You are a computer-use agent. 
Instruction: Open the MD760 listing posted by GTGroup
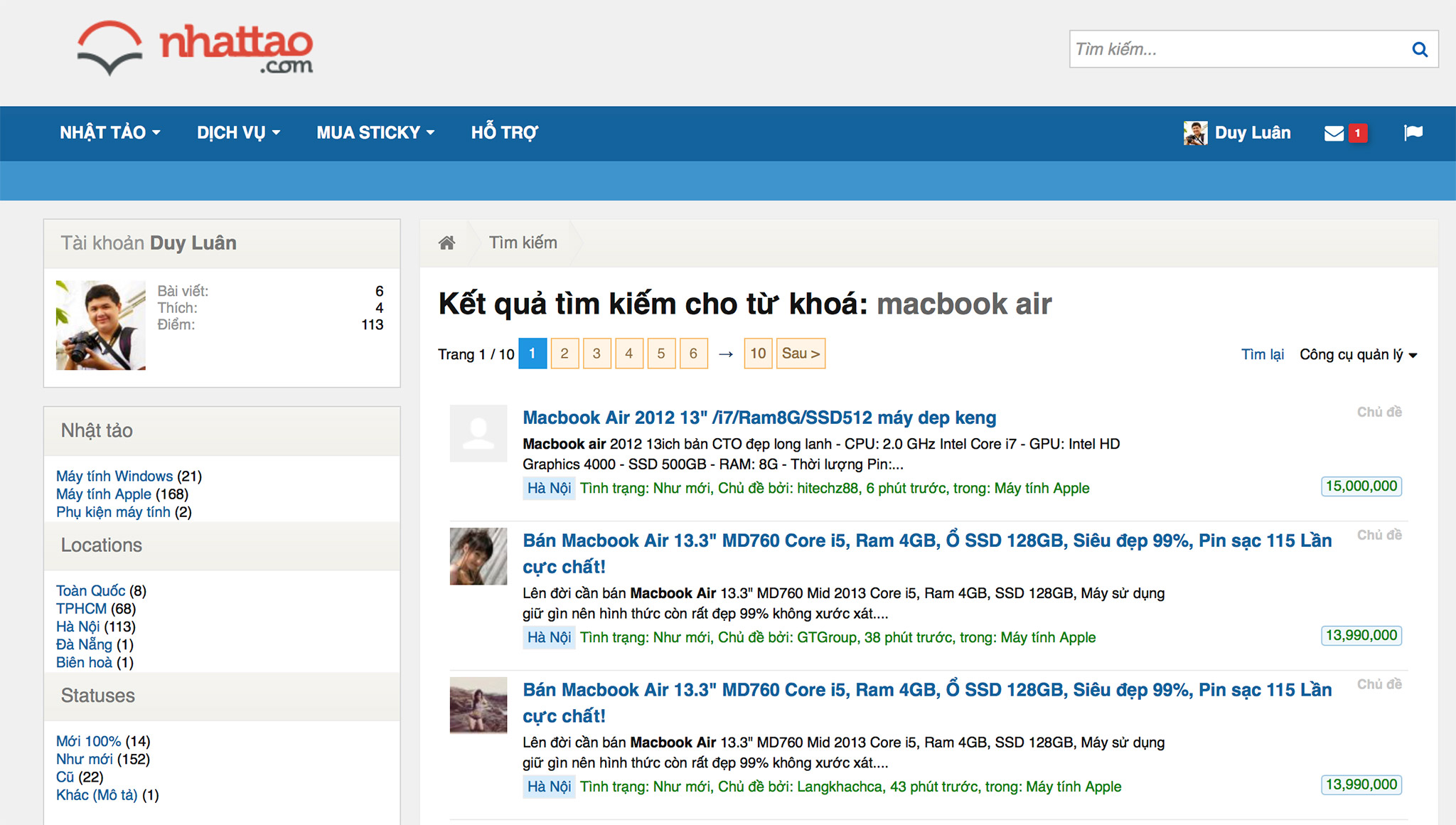click(x=927, y=553)
